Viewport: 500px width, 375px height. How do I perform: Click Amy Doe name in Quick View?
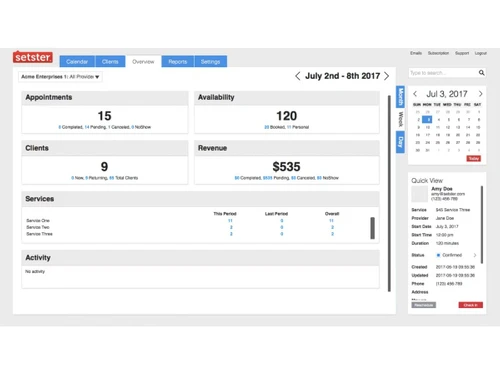point(442,189)
